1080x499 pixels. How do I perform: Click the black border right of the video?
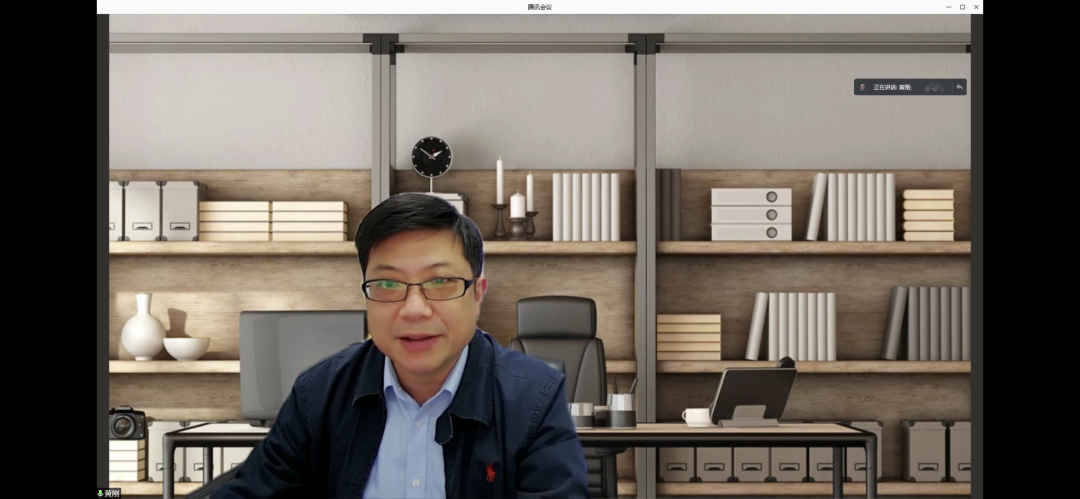click(x=976, y=250)
